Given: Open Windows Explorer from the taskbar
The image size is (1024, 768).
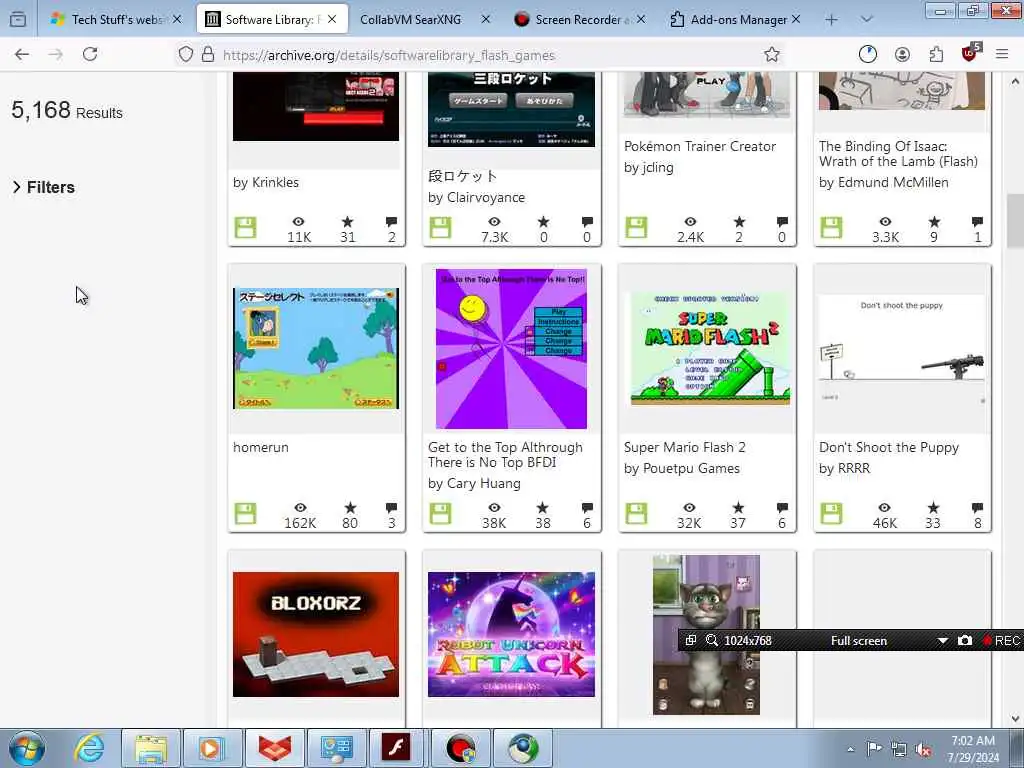Looking at the screenshot, I should point(150,748).
